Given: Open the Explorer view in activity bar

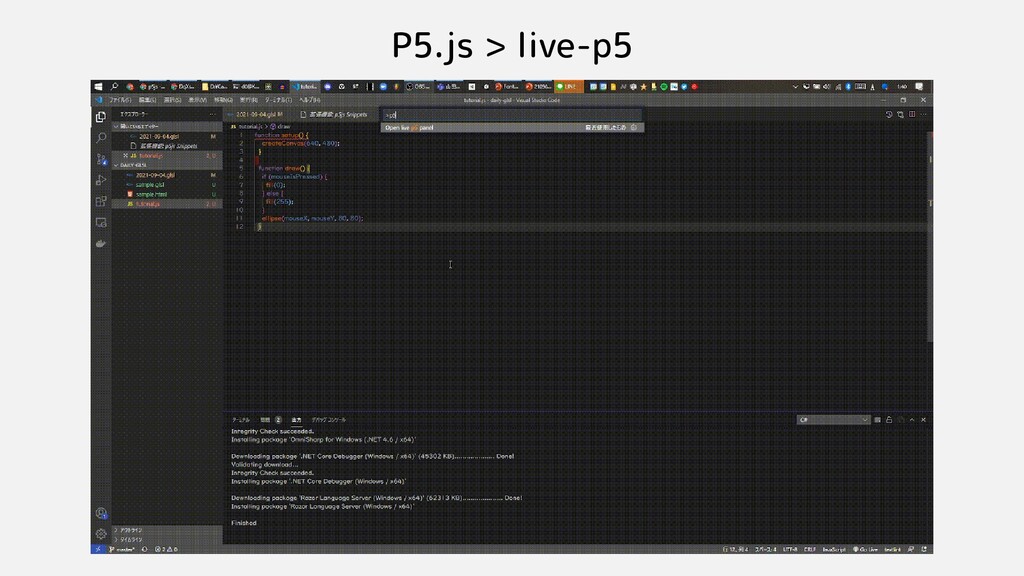Looking at the screenshot, I should [x=101, y=117].
